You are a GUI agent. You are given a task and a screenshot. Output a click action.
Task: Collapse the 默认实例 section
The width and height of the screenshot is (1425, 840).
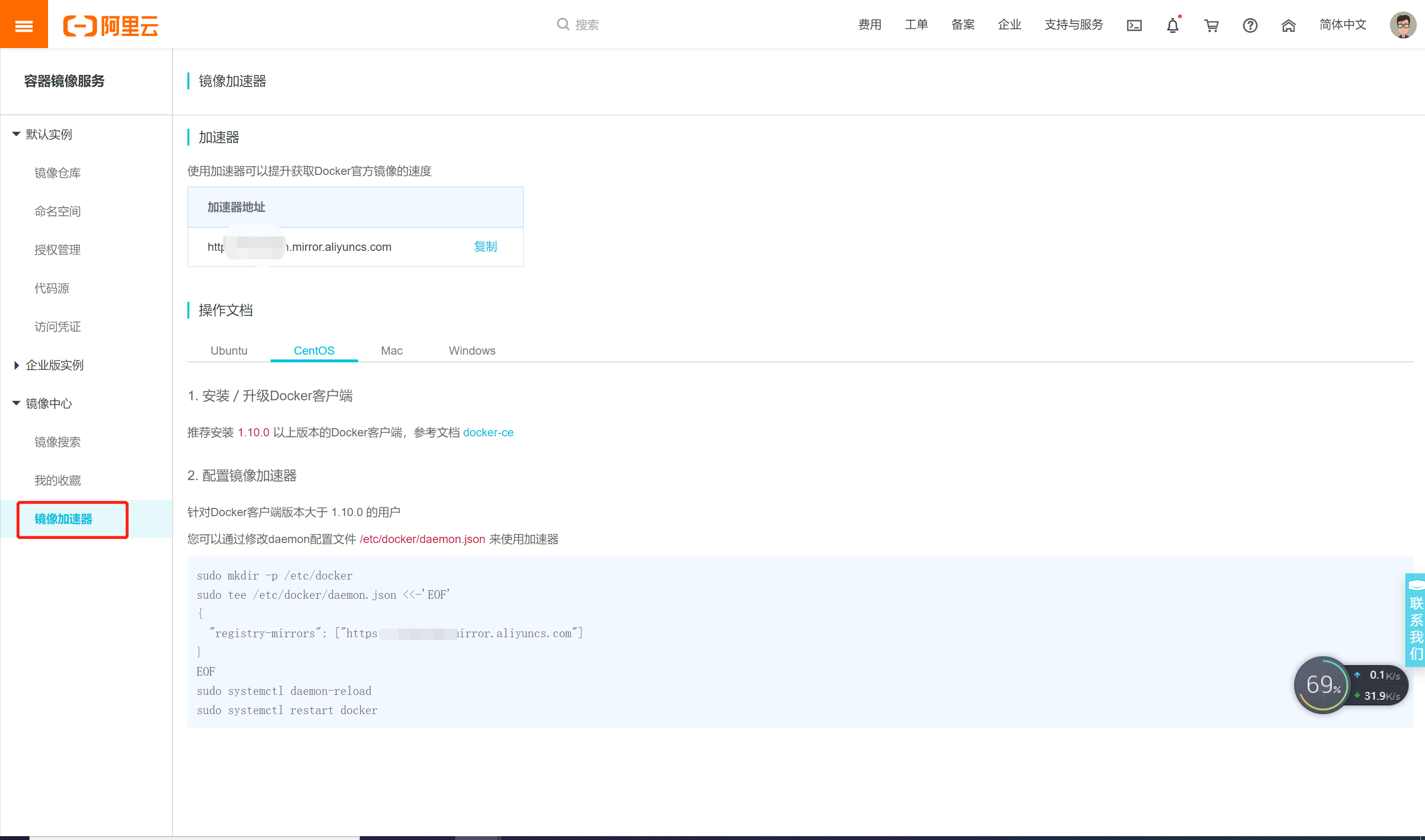click(48, 134)
